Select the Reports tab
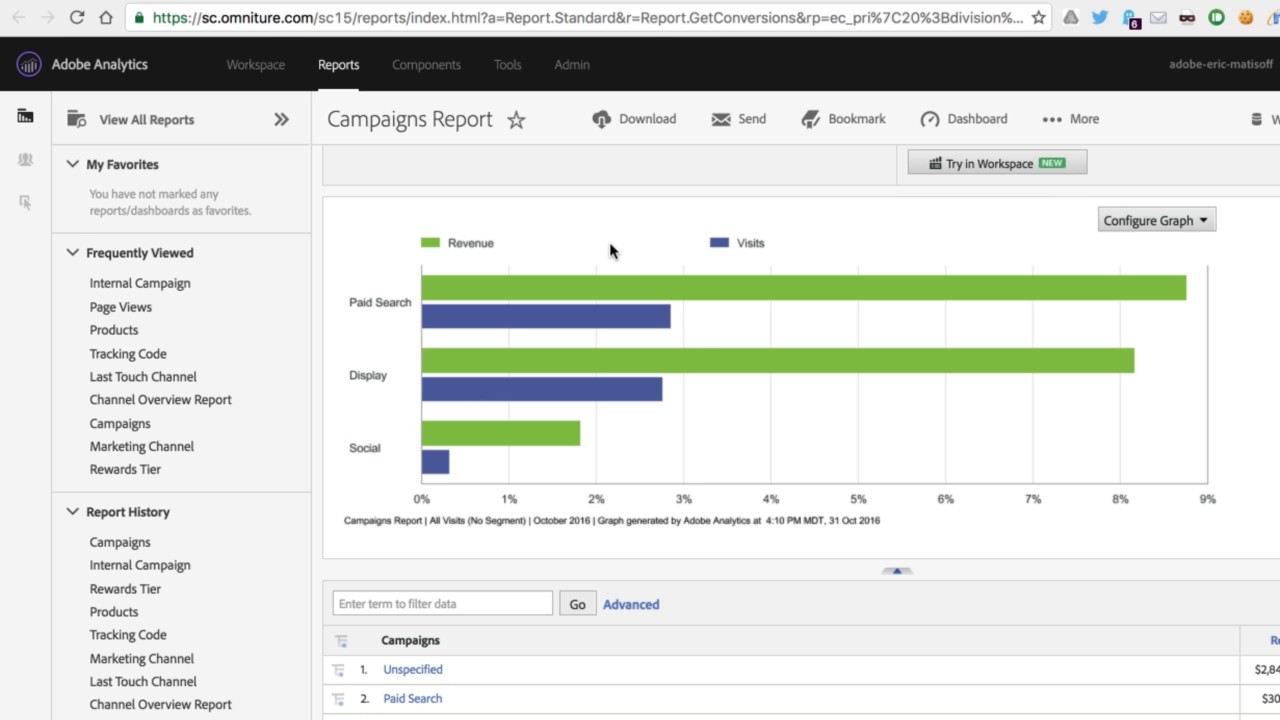1280x720 pixels. [x=338, y=64]
